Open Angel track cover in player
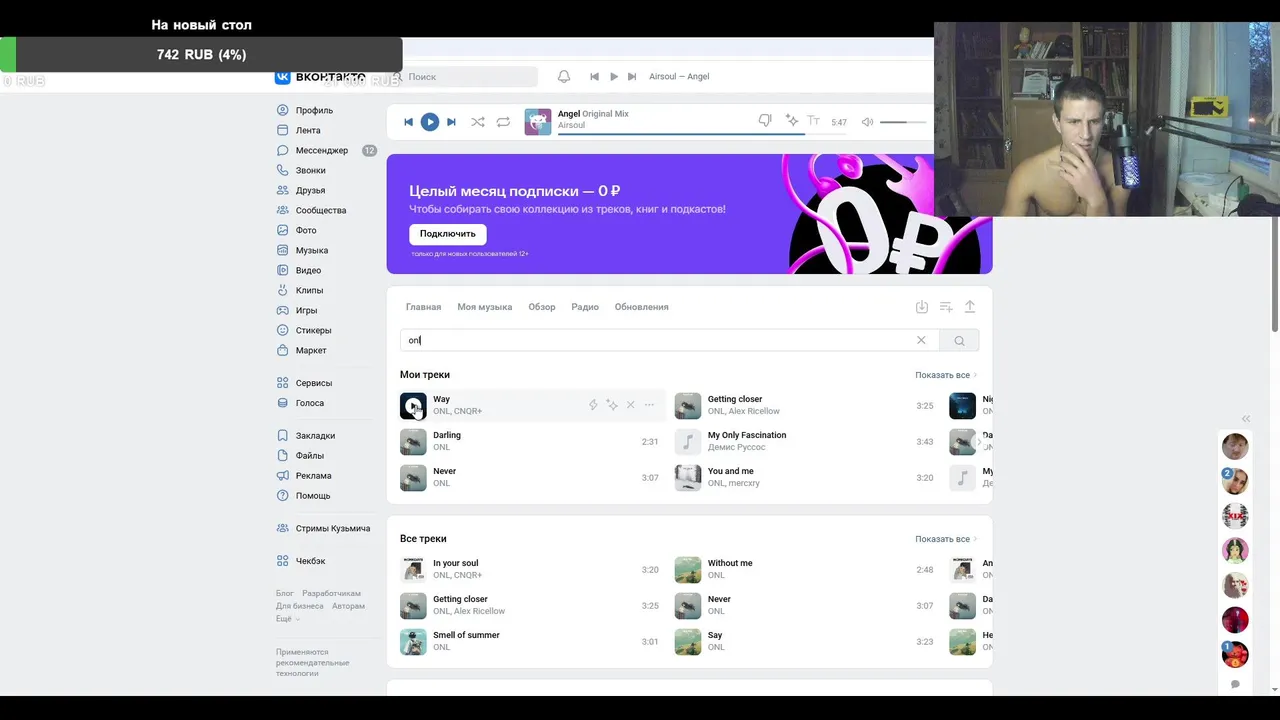The image size is (1280, 720). (538, 122)
